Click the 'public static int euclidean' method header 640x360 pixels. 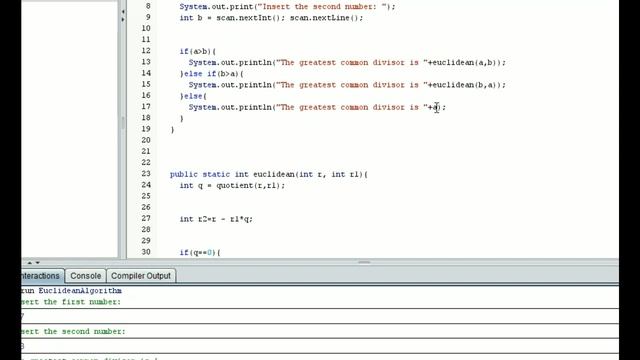269,174
